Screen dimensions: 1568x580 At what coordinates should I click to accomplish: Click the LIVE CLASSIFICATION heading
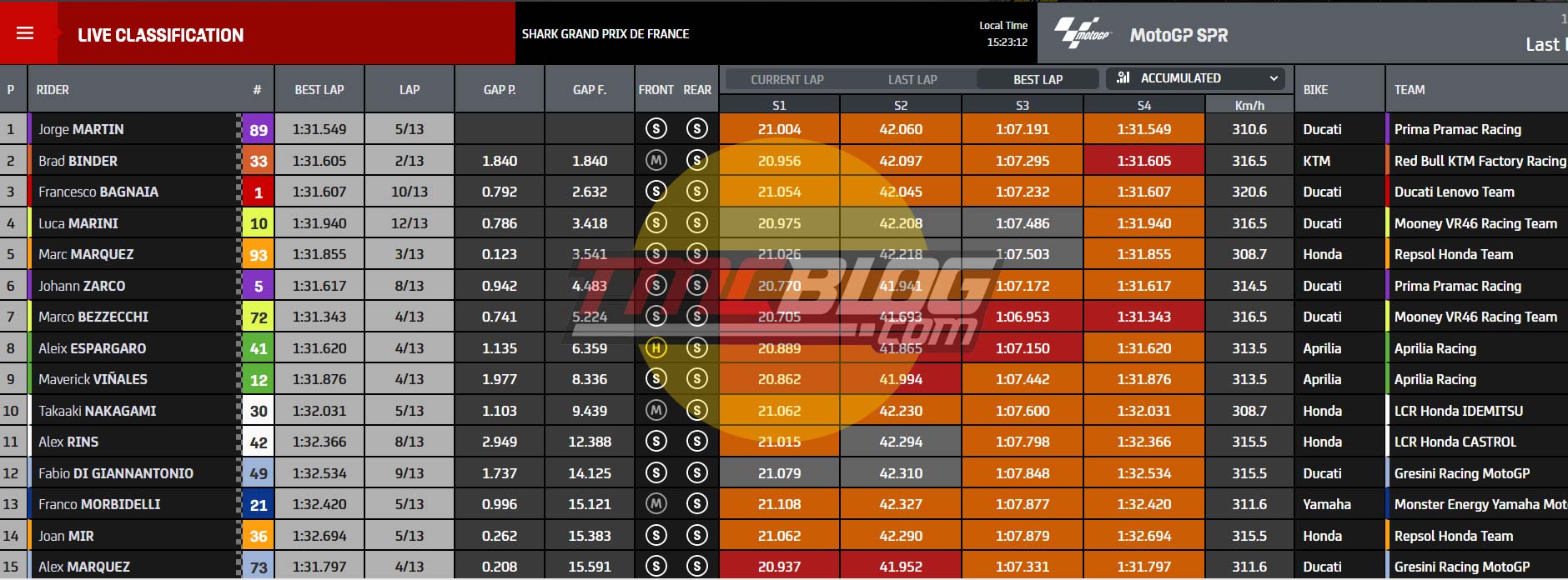click(x=161, y=35)
